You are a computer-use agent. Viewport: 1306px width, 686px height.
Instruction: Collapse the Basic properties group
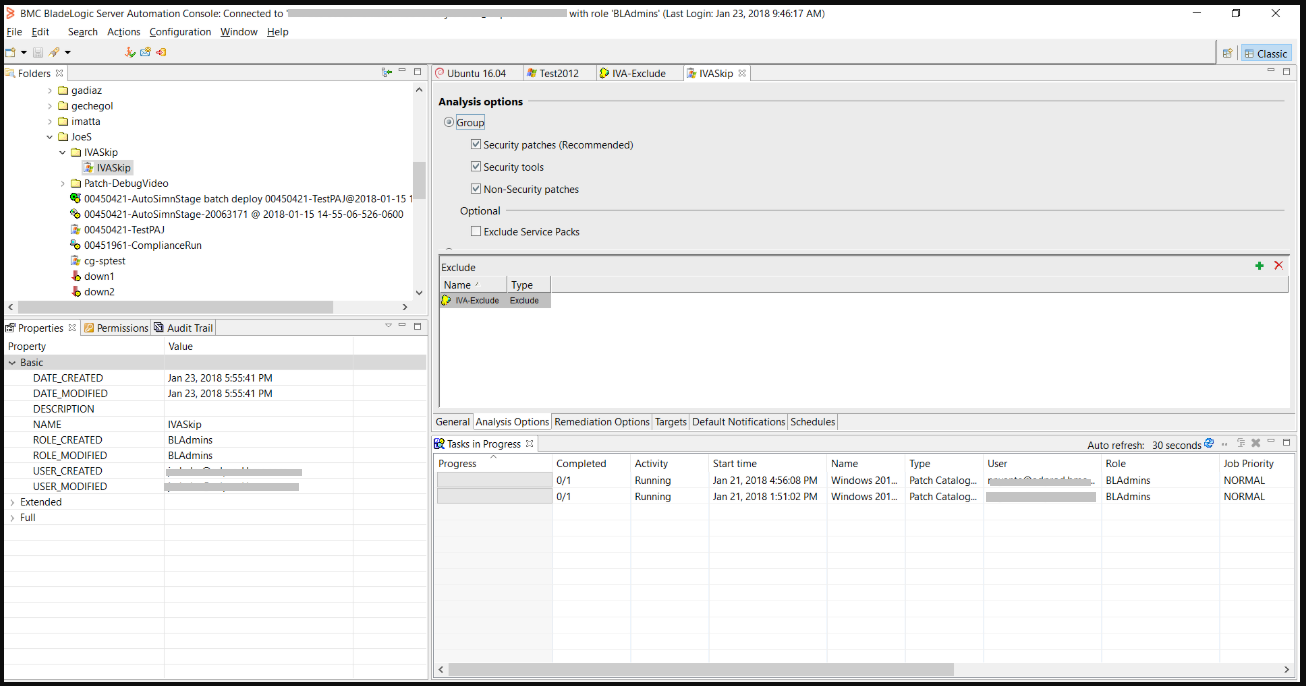click(x=12, y=363)
